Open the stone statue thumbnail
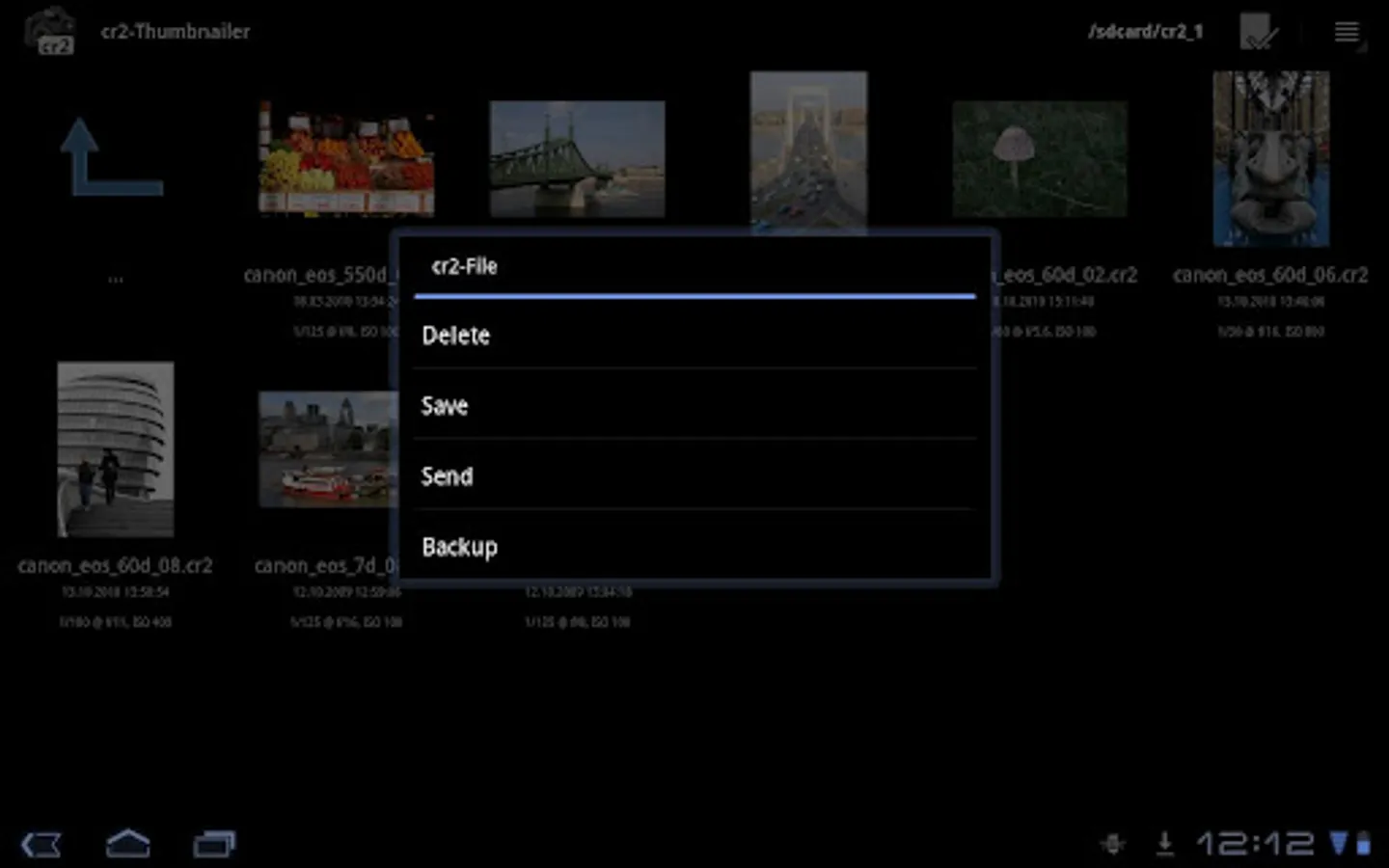Screen dimensions: 1389x868 click(x=1271, y=159)
